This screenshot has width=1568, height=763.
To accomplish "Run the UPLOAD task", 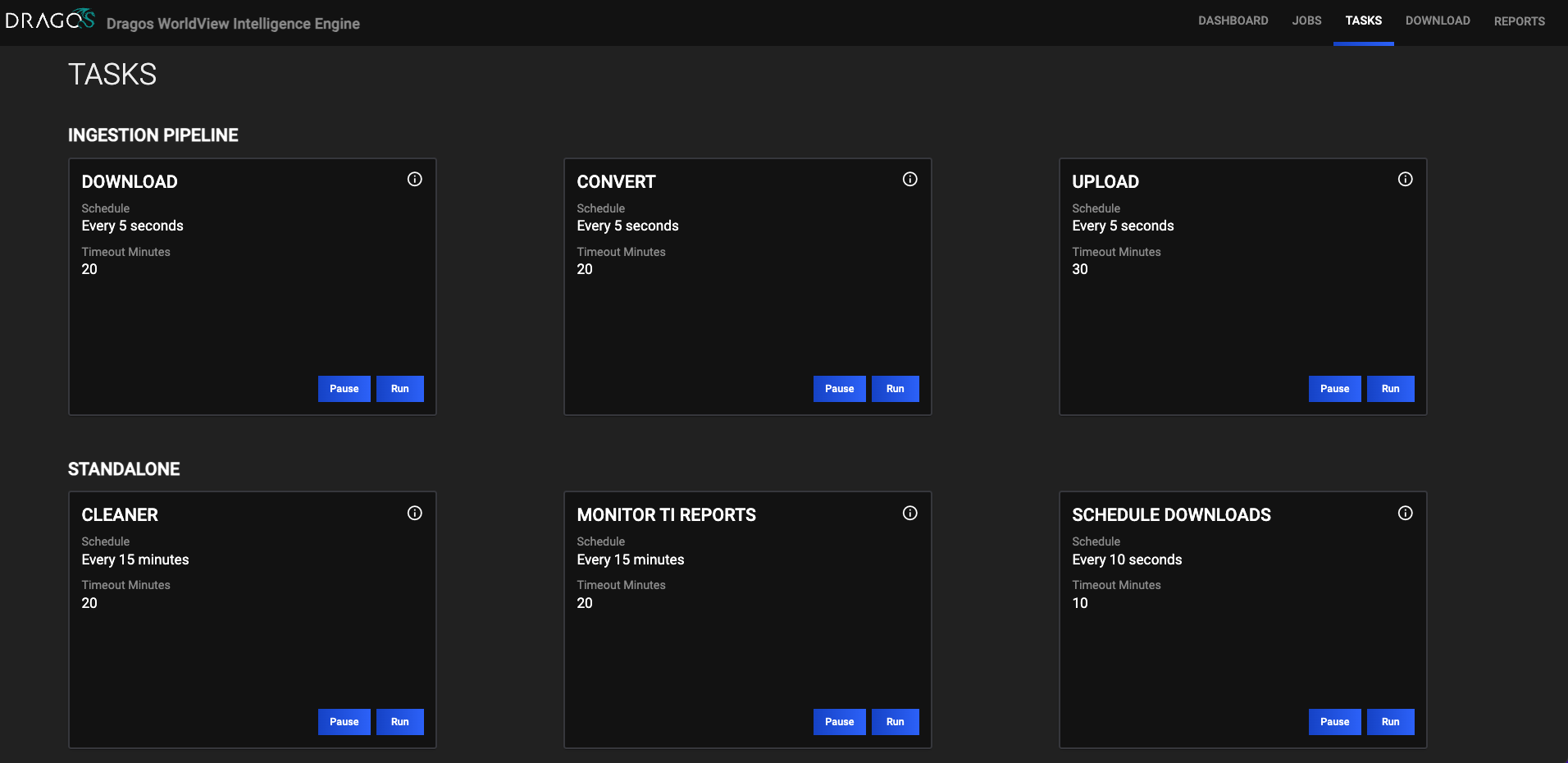I will (x=1391, y=389).
